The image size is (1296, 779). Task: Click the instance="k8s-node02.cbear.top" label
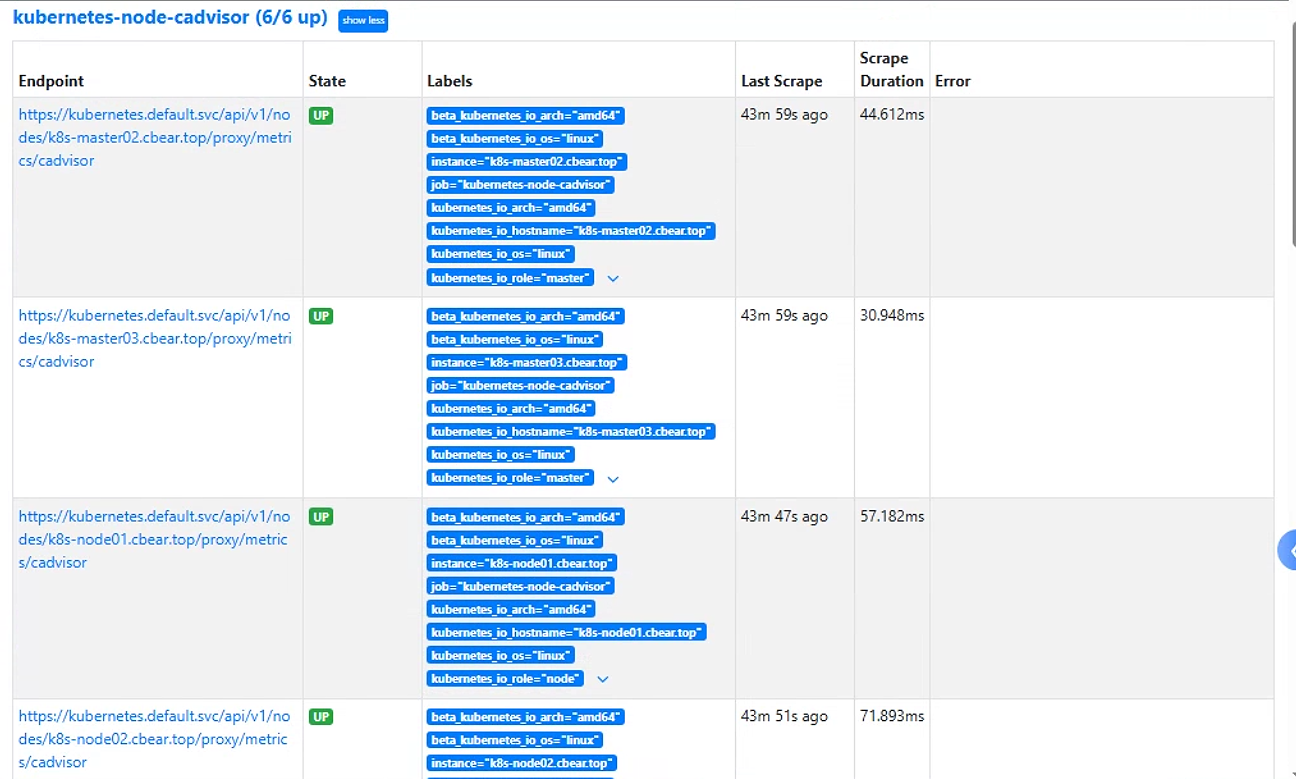click(x=522, y=763)
